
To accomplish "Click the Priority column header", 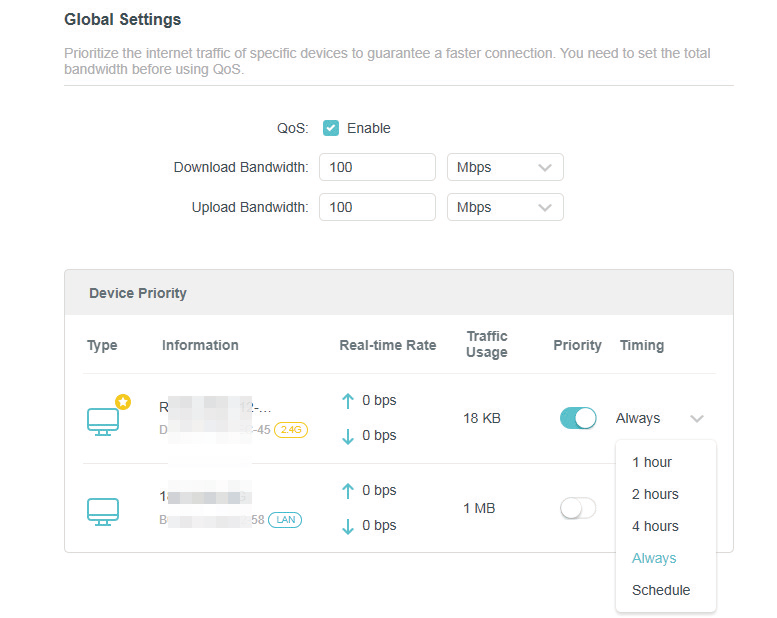I will [x=577, y=345].
